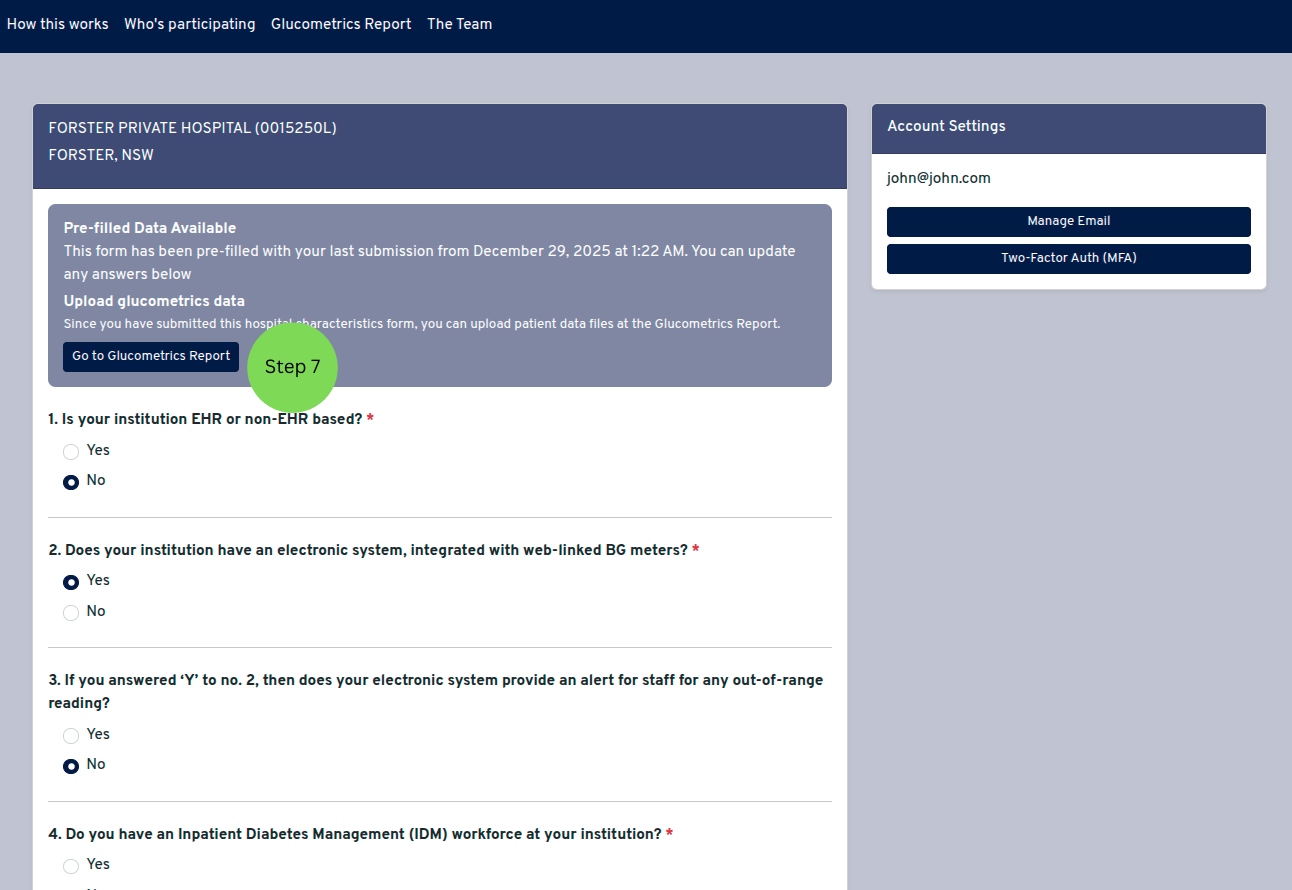Open Glucometrics Report in top navigation
The width and height of the screenshot is (1292, 890).
340,24
